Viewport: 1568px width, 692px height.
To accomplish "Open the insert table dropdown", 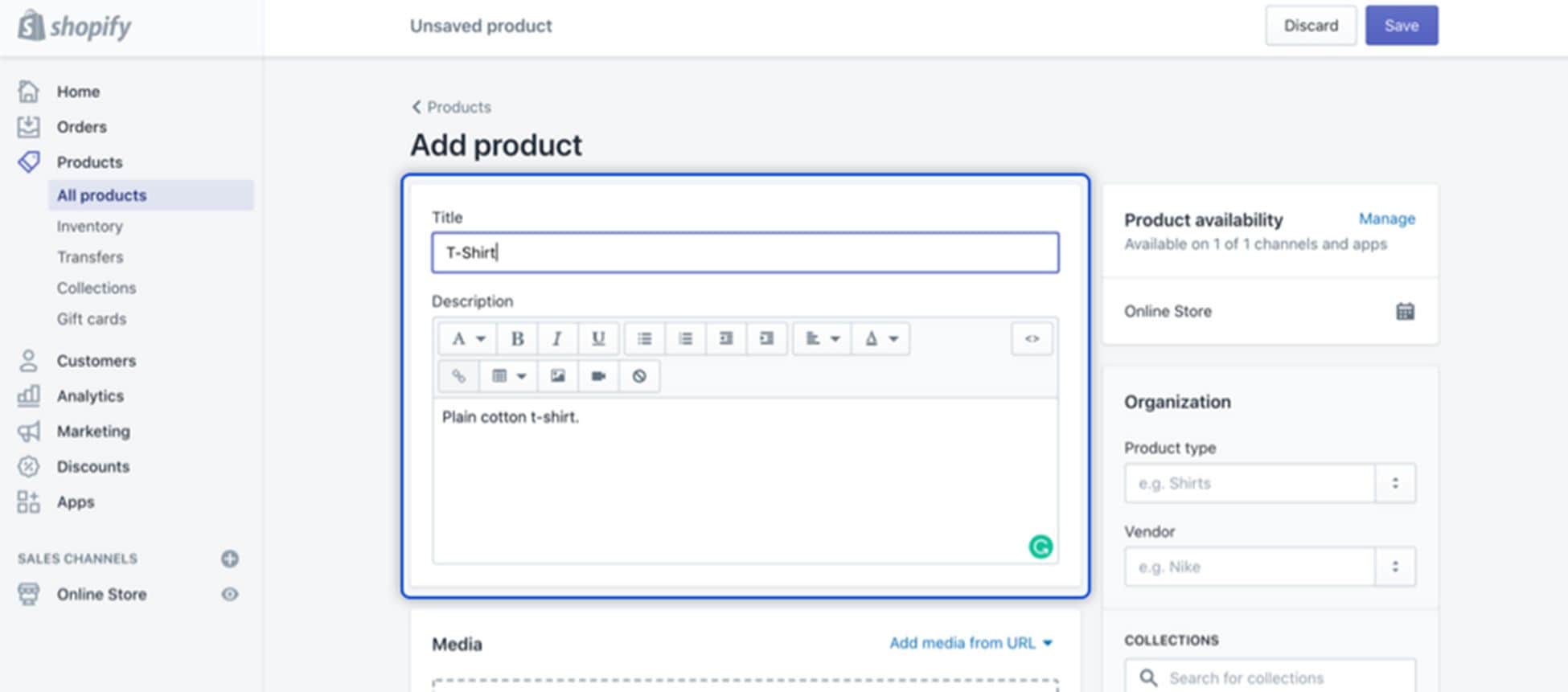I will pyautogui.click(x=508, y=376).
